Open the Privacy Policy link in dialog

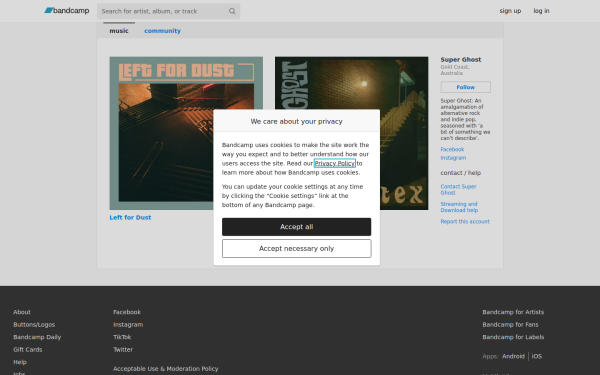(x=334, y=163)
